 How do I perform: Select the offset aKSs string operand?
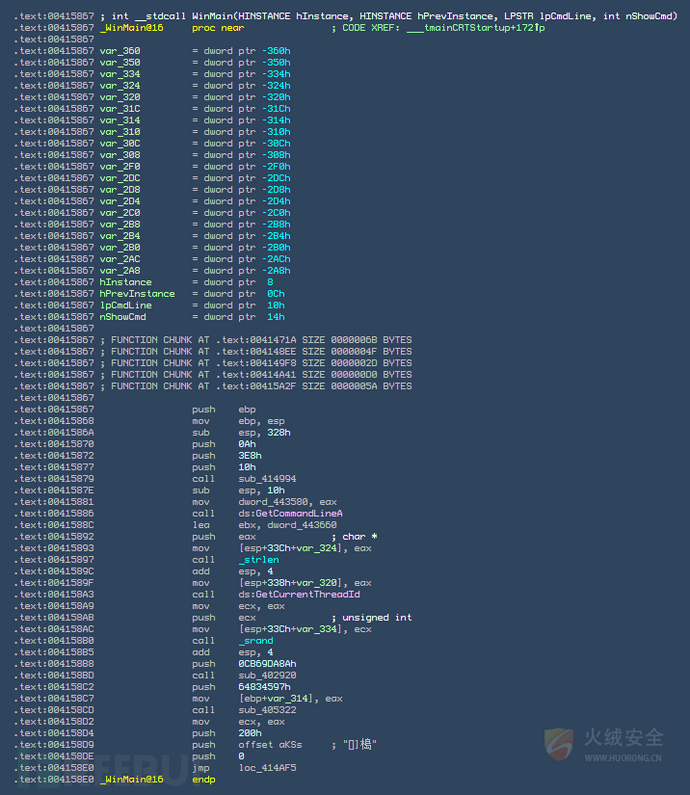[x=270, y=745]
